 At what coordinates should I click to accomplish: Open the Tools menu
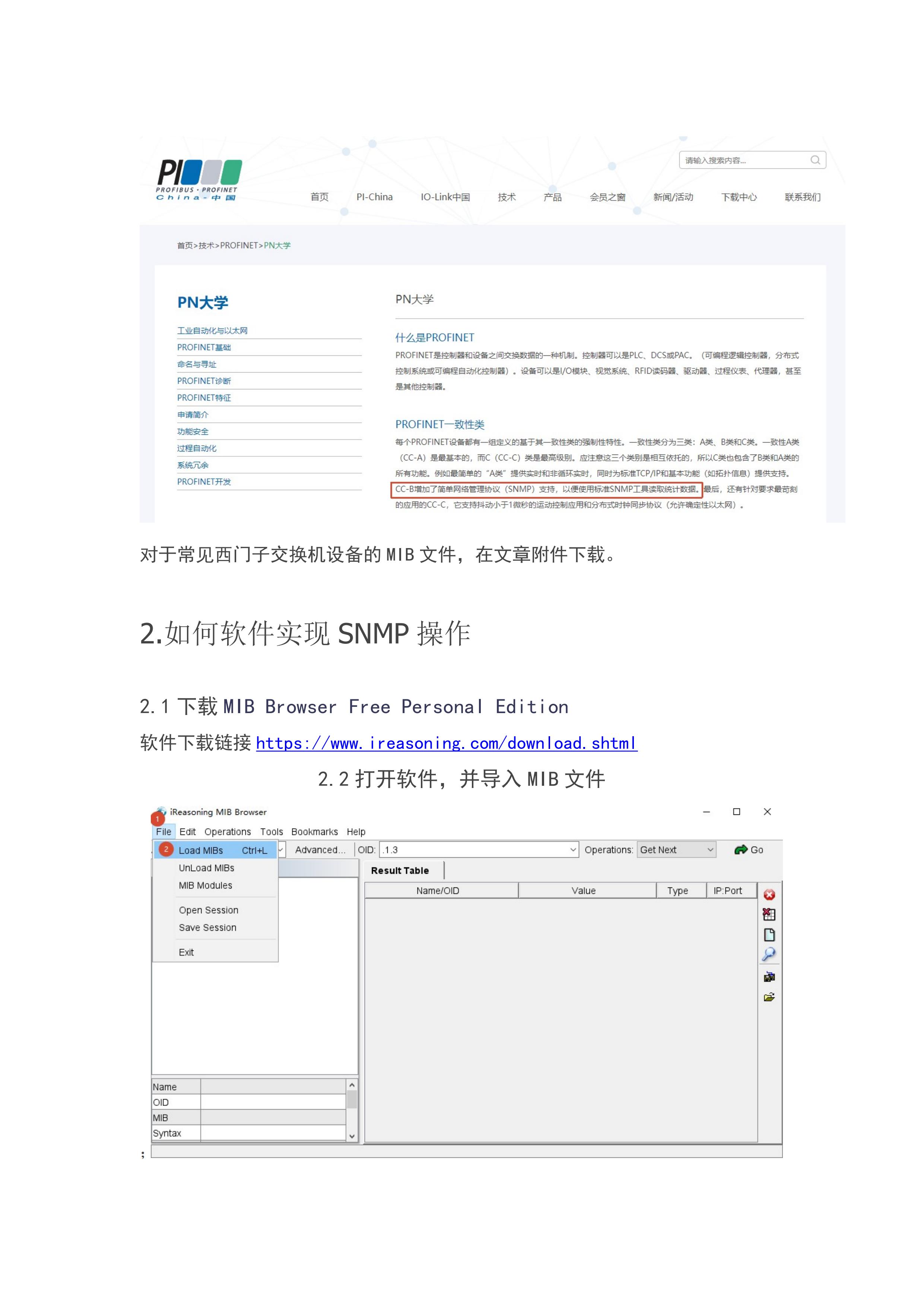272,832
